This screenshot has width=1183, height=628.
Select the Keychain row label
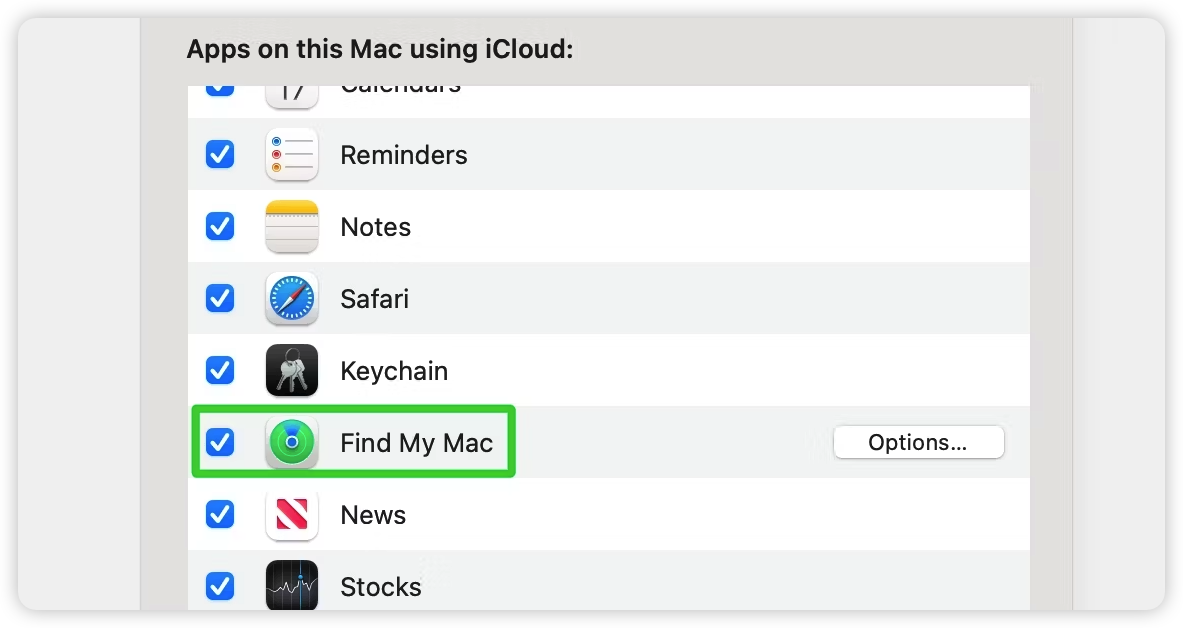[394, 371]
